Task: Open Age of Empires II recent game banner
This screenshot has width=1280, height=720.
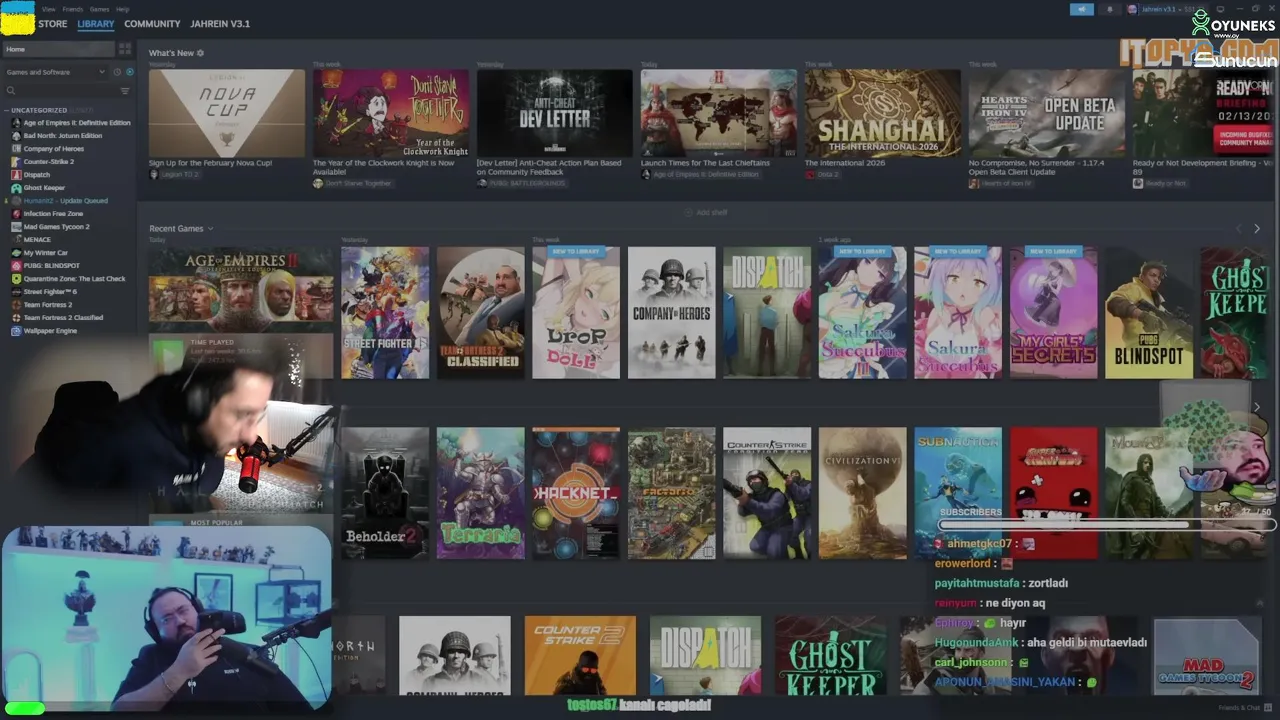Action: [x=241, y=290]
